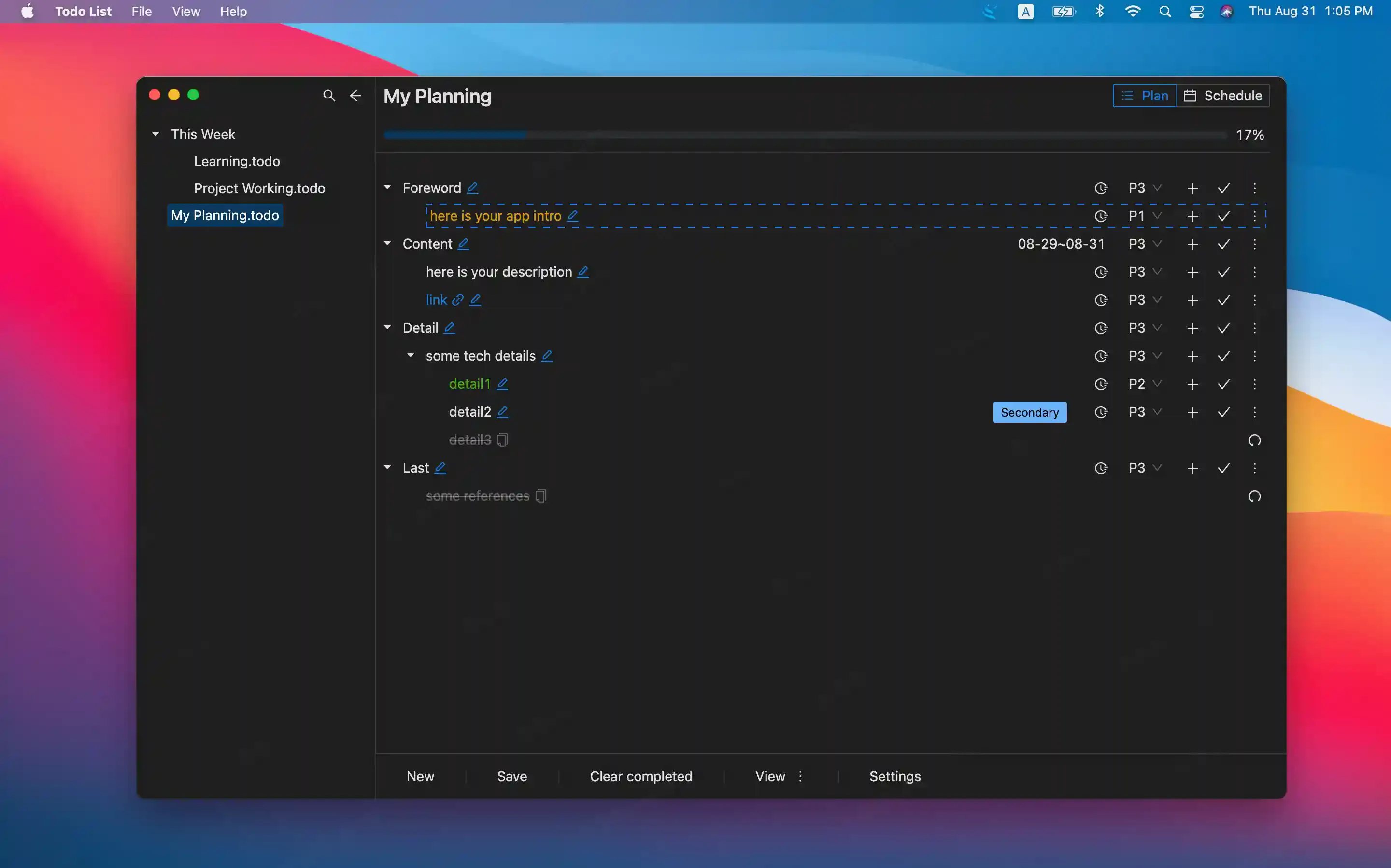Edit 'here is your description' pencil icon
This screenshot has height=868, width=1391.
click(583, 271)
